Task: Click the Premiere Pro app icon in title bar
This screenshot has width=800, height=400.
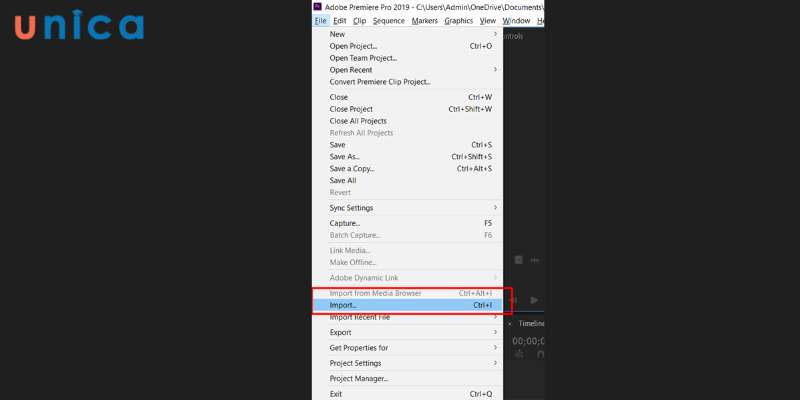Action: [317, 7]
